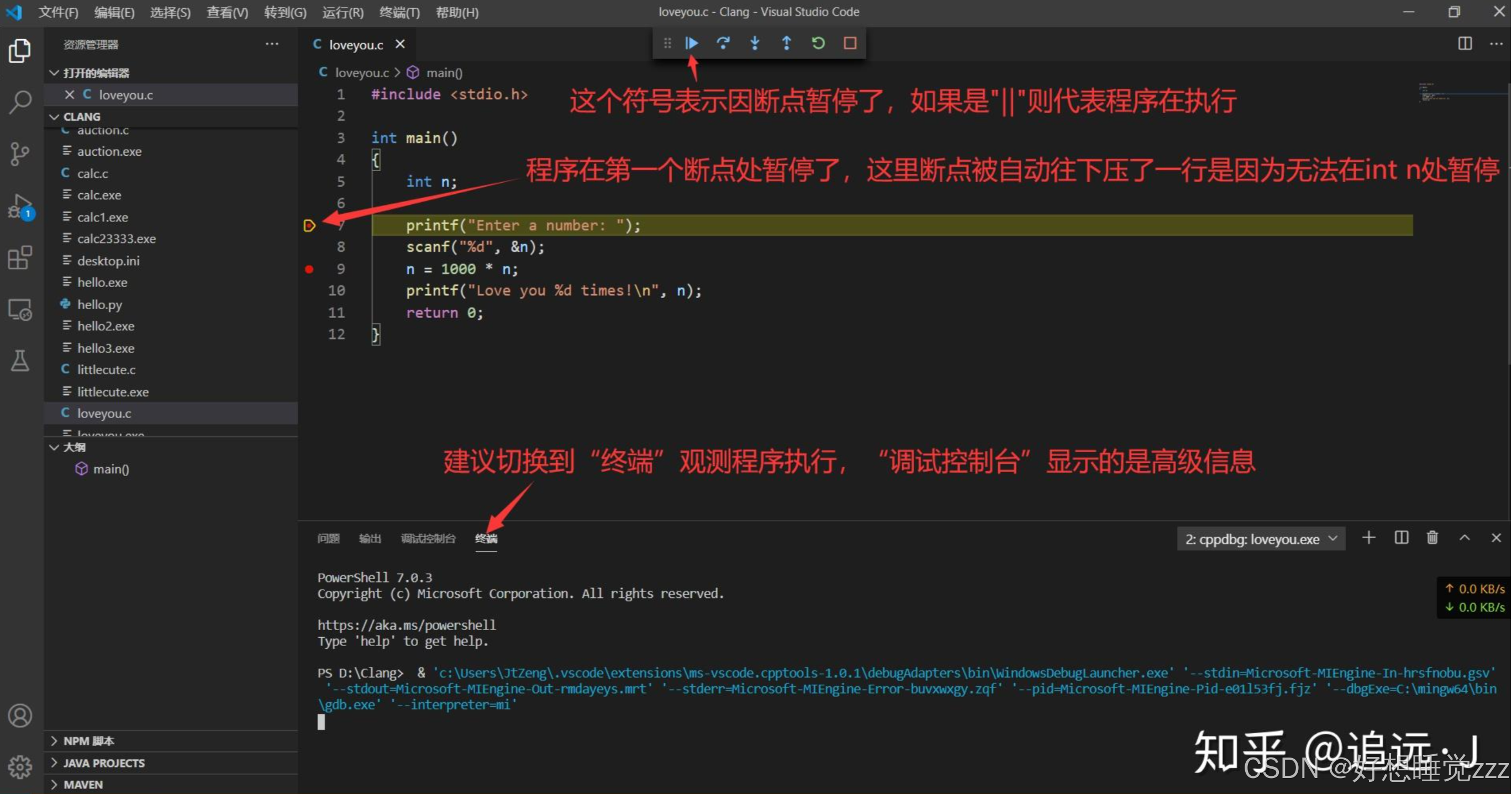This screenshot has width=1512, height=794.
Task: Open the Search view in activity bar
Action: point(20,102)
